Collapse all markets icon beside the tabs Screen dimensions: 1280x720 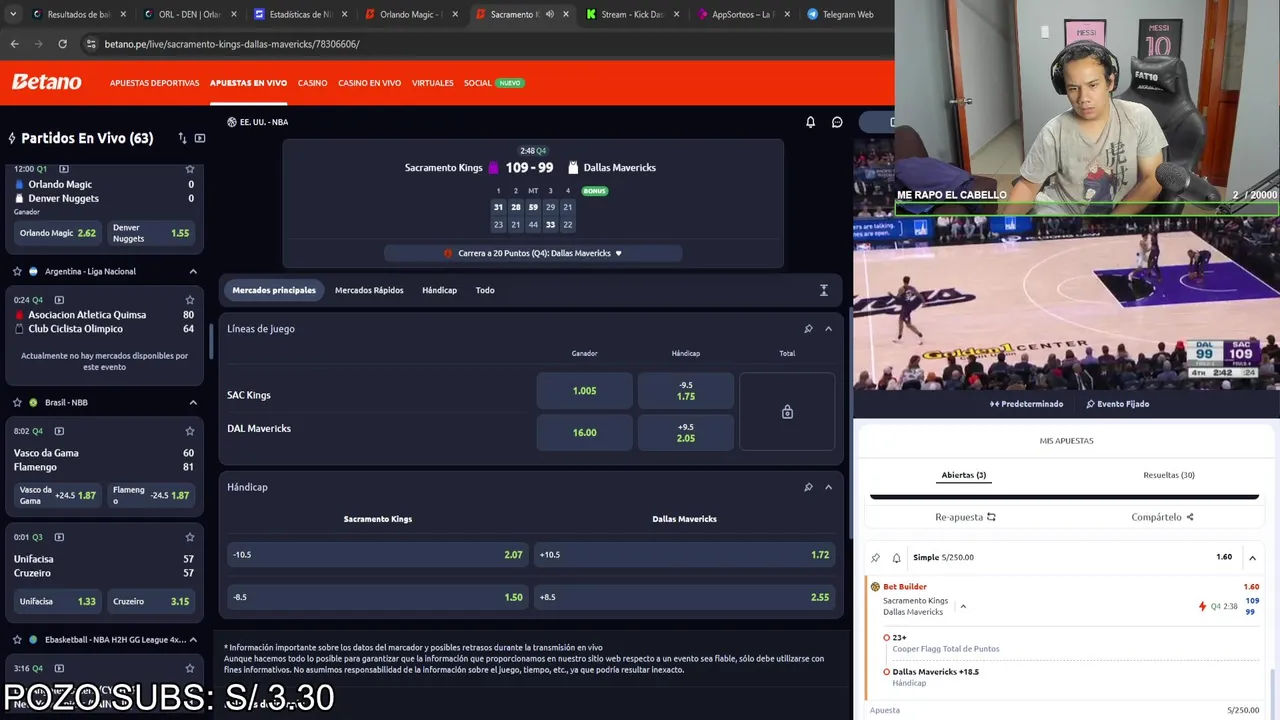click(x=824, y=290)
